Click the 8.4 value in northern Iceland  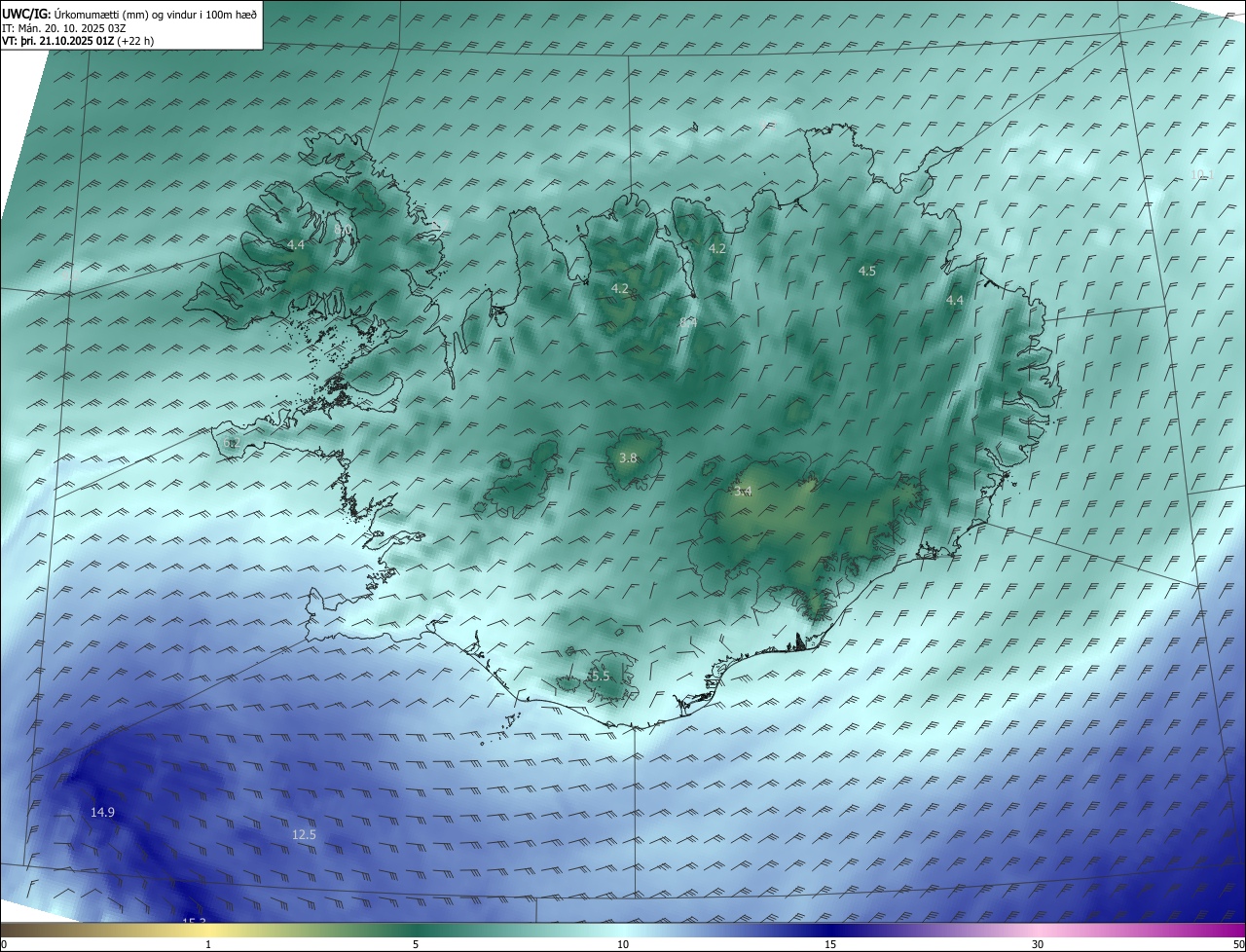pos(688,321)
